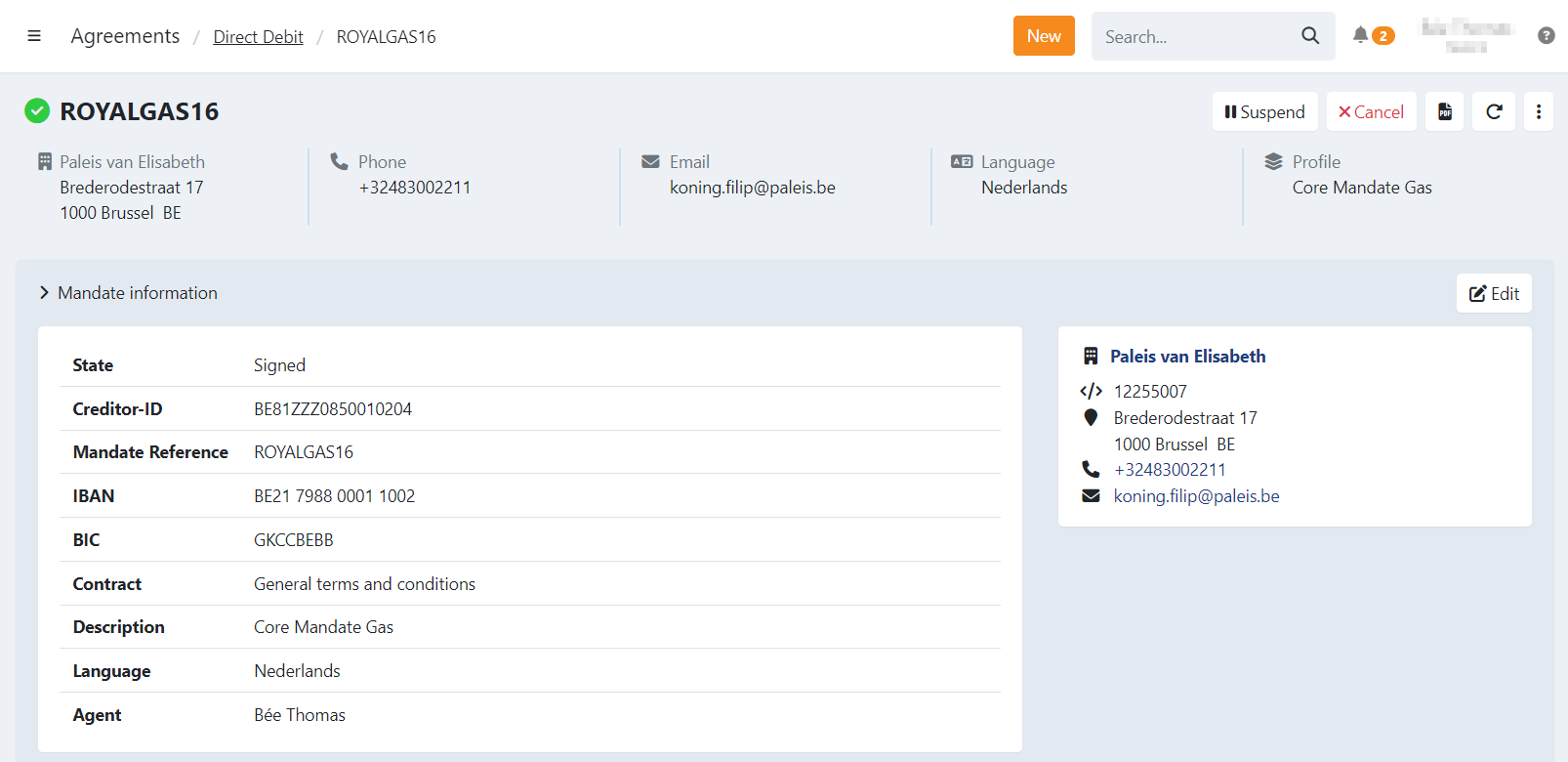Cancel the ROYALGAS16 mandate
This screenshot has width=1568, height=762.
click(1371, 112)
